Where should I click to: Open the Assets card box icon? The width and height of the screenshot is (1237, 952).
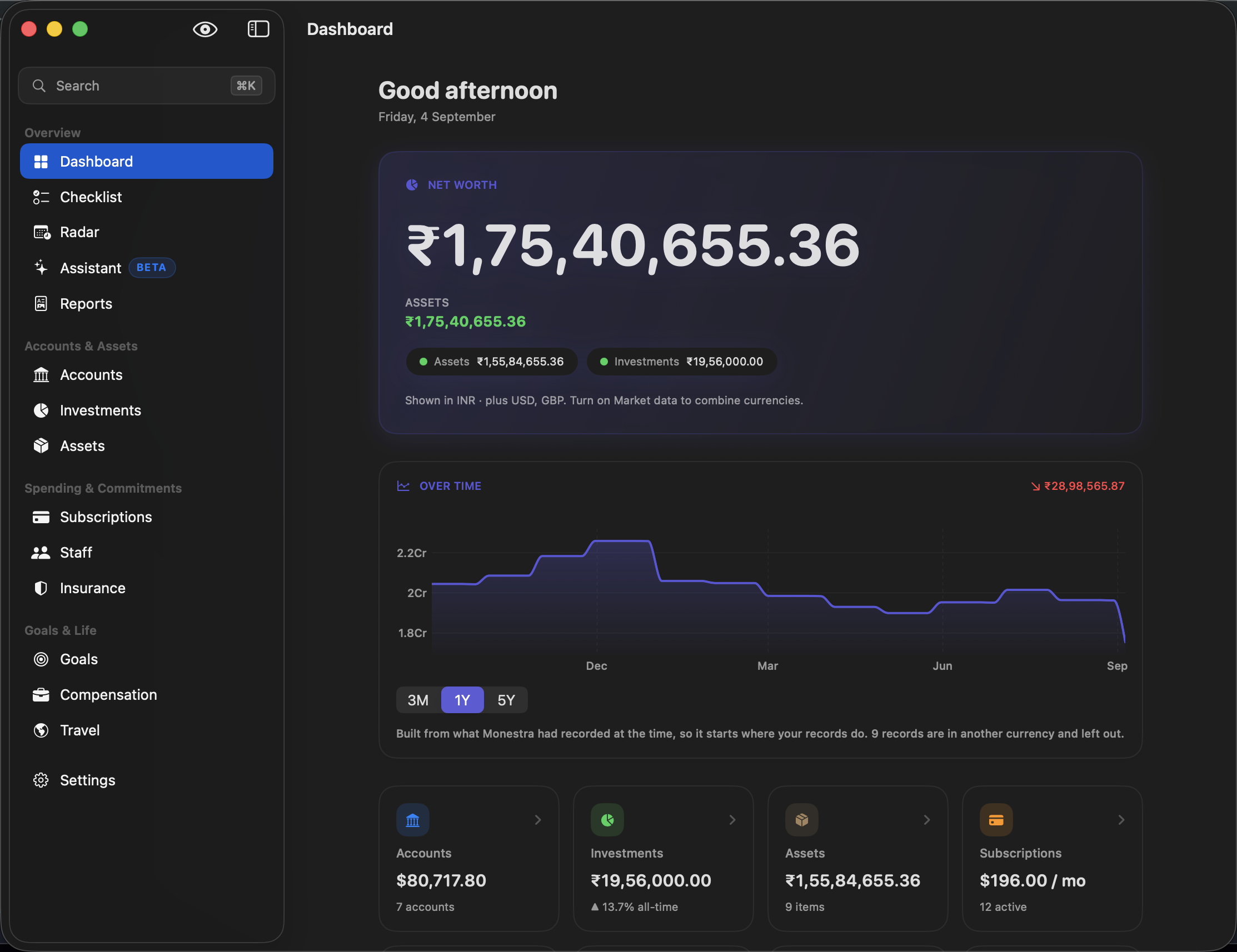[x=801, y=820]
